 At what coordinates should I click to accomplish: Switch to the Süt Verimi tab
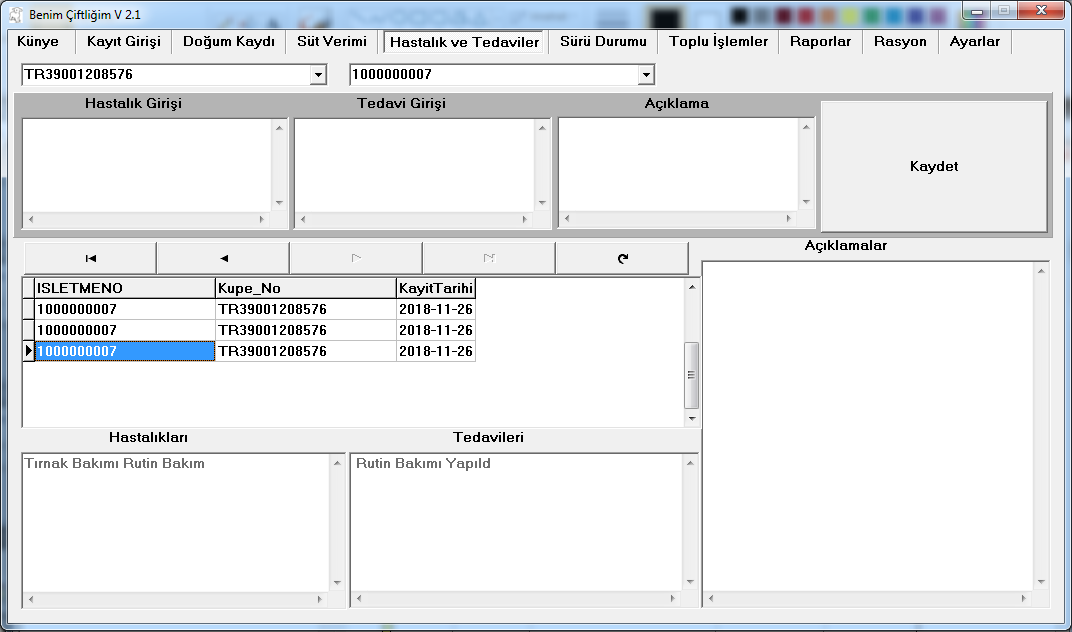(x=331, y=42)
